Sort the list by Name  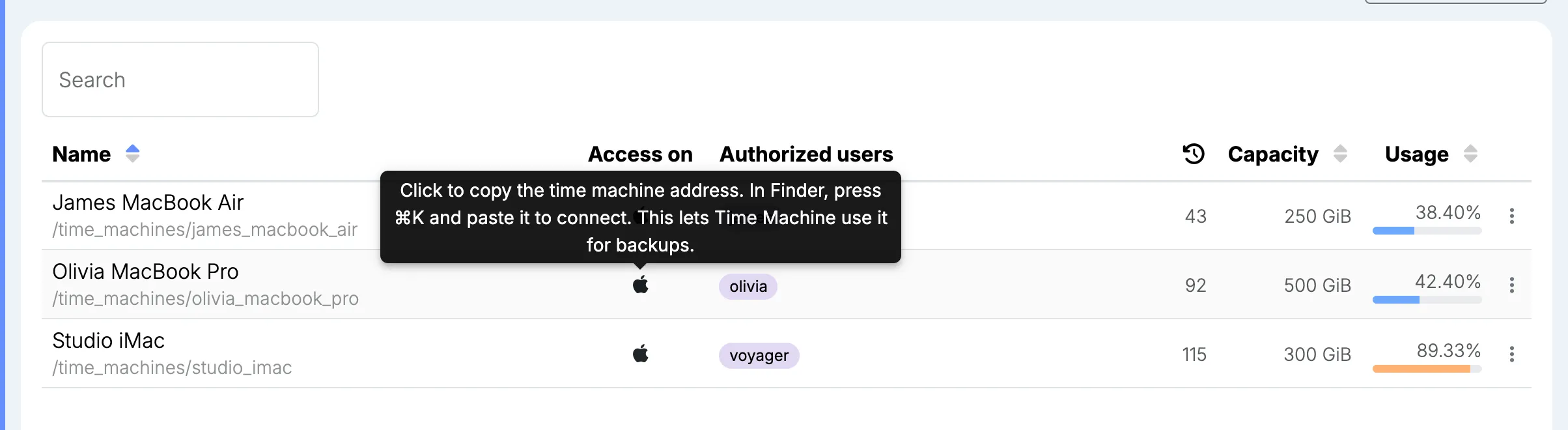[x=133, y=154]
